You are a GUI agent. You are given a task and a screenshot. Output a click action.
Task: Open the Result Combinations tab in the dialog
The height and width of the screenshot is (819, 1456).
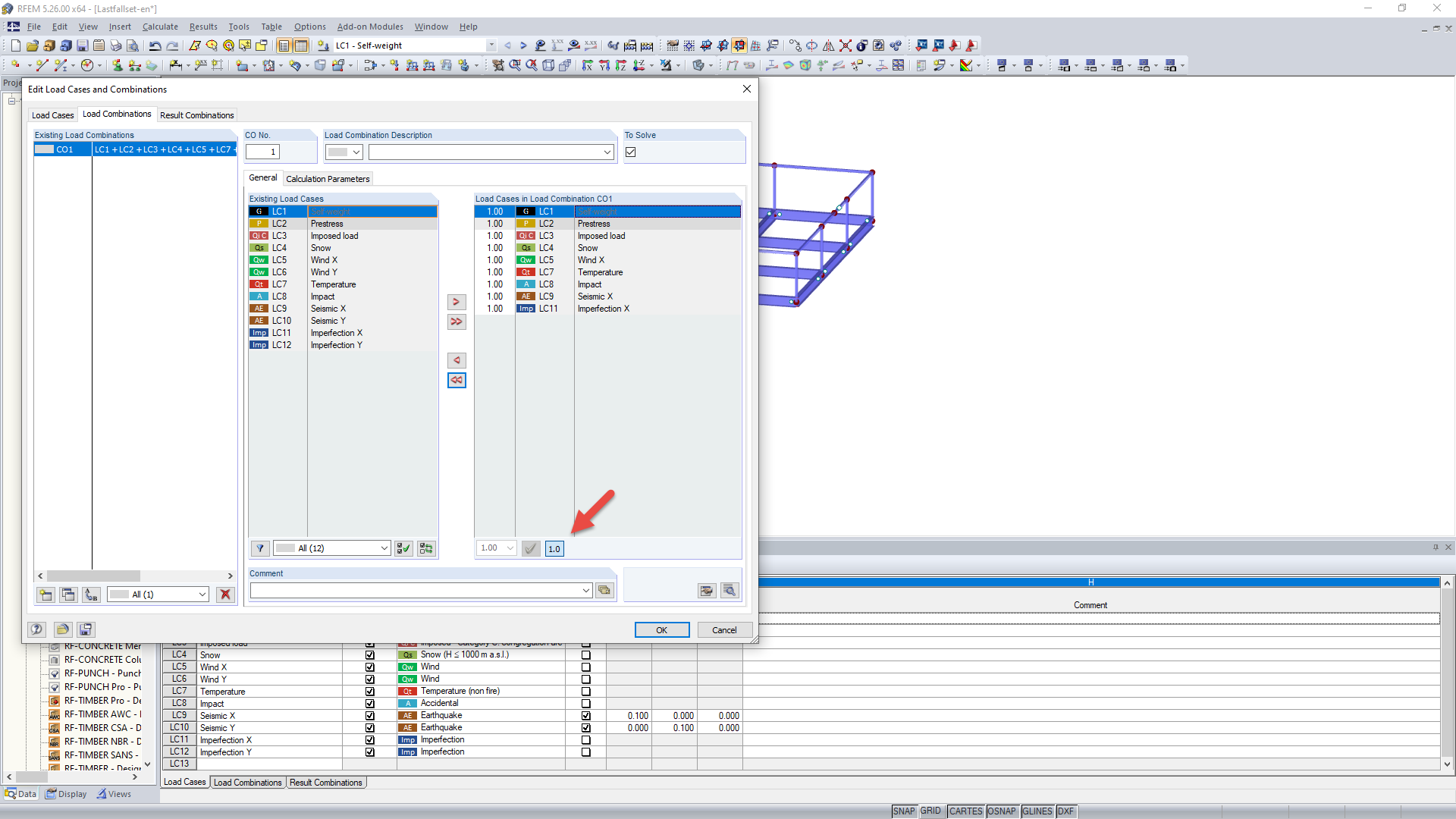click(196, 115)
